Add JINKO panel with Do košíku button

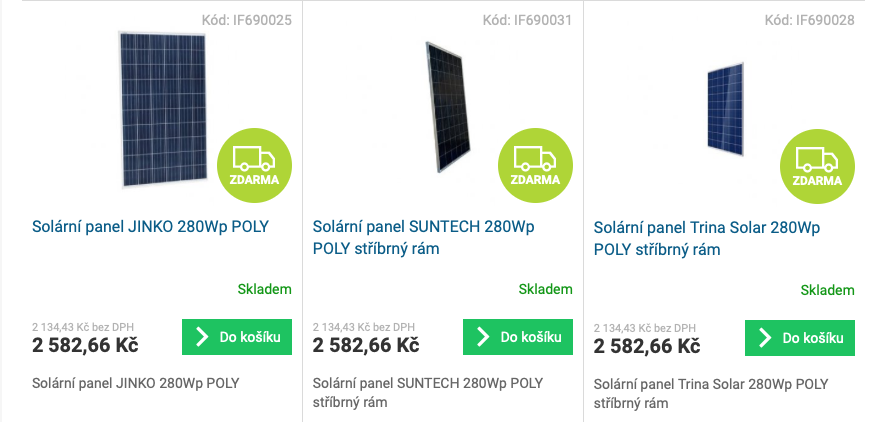click(237, 337)
